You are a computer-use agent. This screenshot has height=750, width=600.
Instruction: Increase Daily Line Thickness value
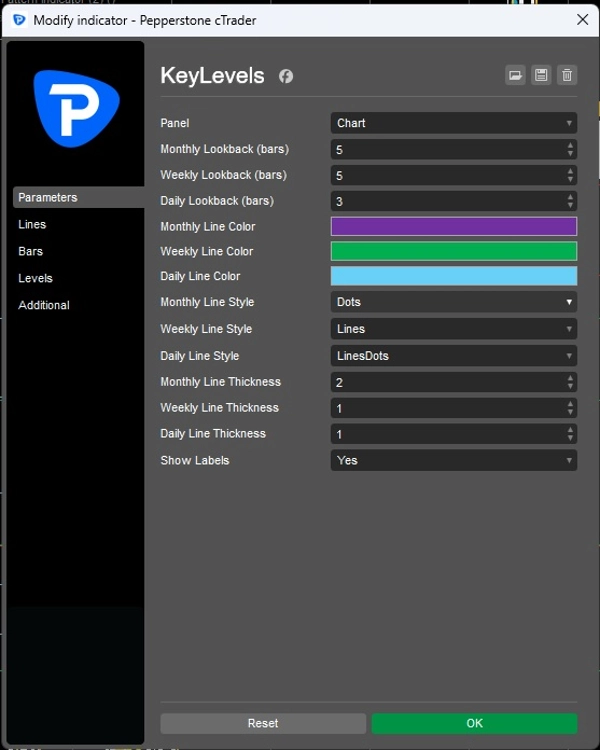[x=570, y=430]
